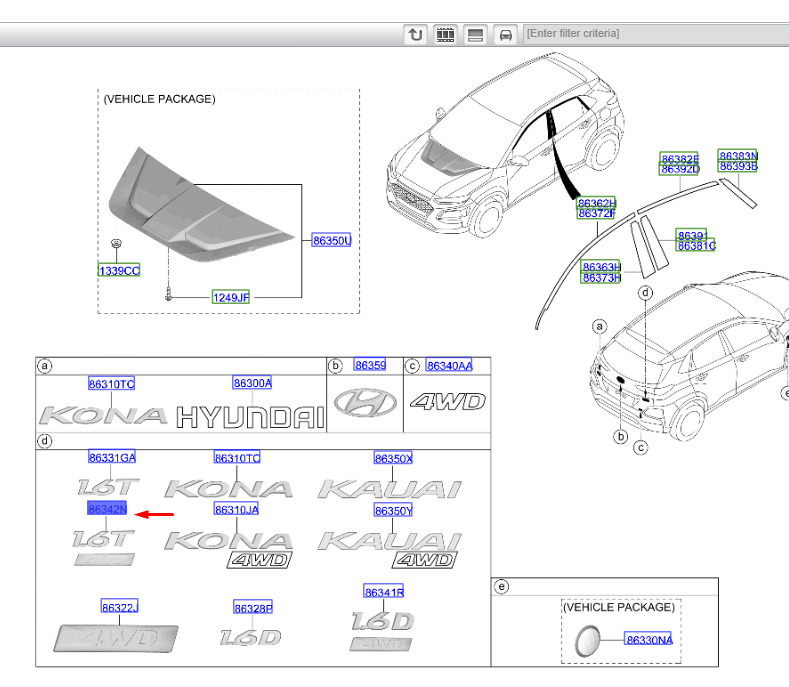This screenshot has height=687, width=789.
Task: Click the split panel layout icon
Action: click(476, 35)
